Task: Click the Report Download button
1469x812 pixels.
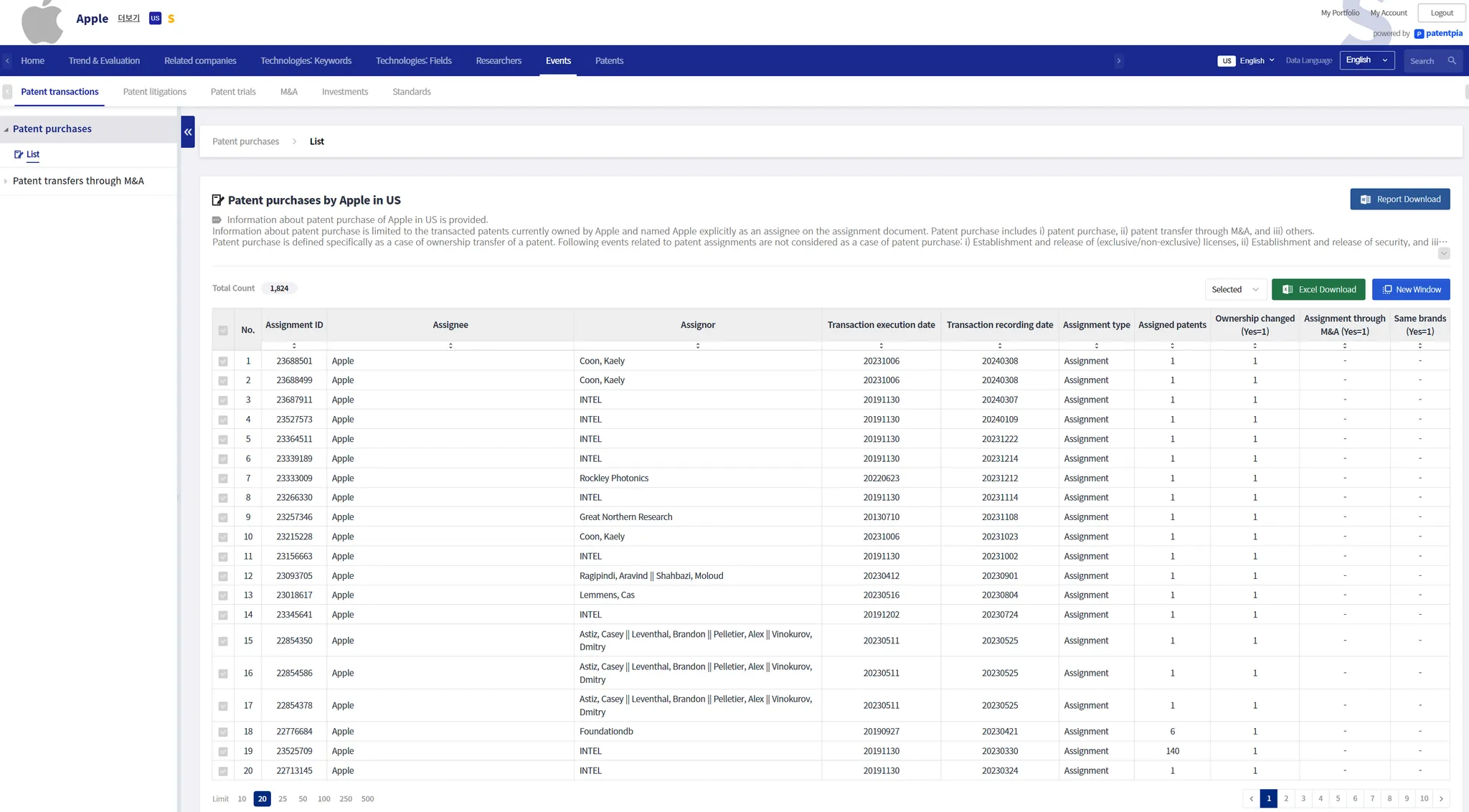Action: pyautogui.click(x=1399, y=199)
